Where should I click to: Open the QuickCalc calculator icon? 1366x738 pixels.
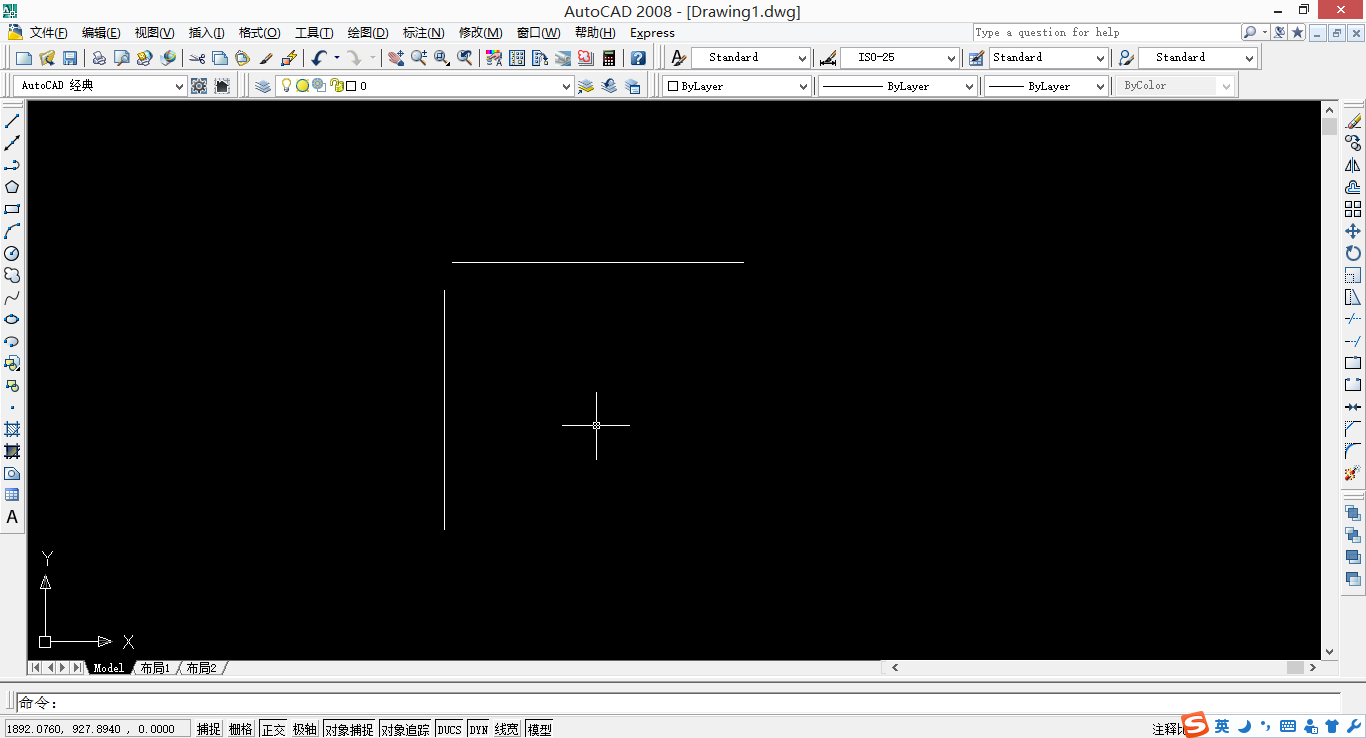point(609,58)
